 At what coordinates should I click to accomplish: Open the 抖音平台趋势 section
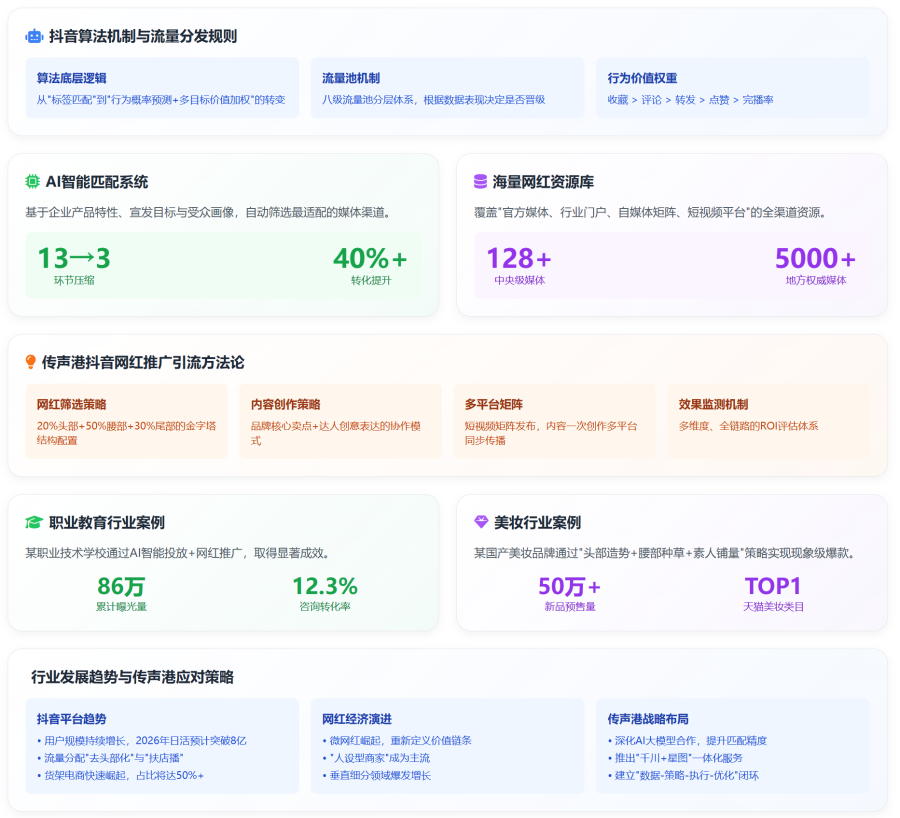(x=162, y=745)
